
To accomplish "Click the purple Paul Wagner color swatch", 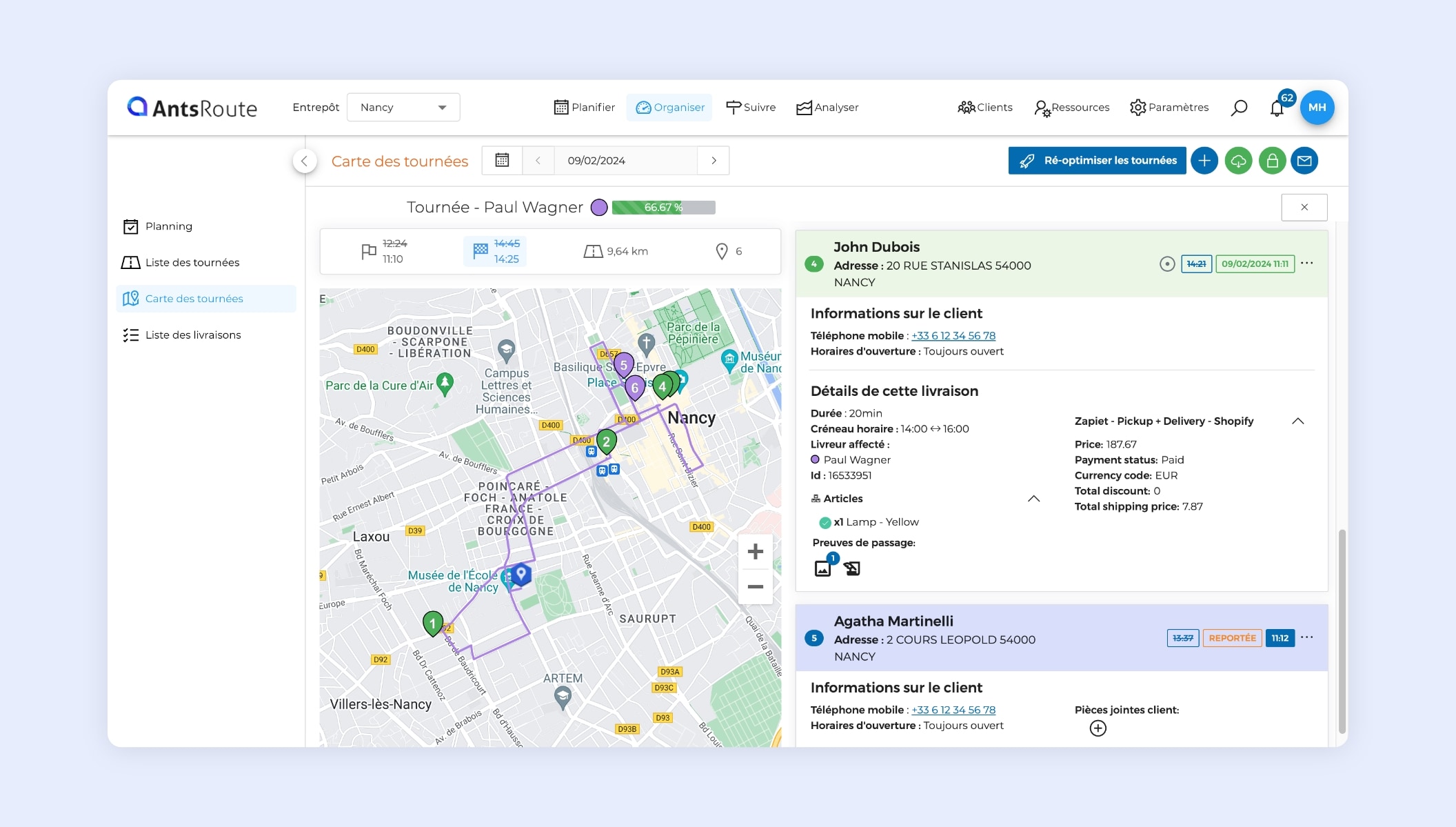I will (599, 208).
